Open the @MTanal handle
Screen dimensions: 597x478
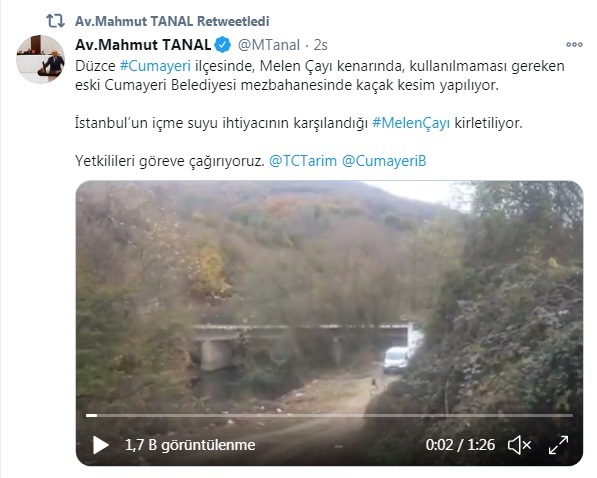269,45
